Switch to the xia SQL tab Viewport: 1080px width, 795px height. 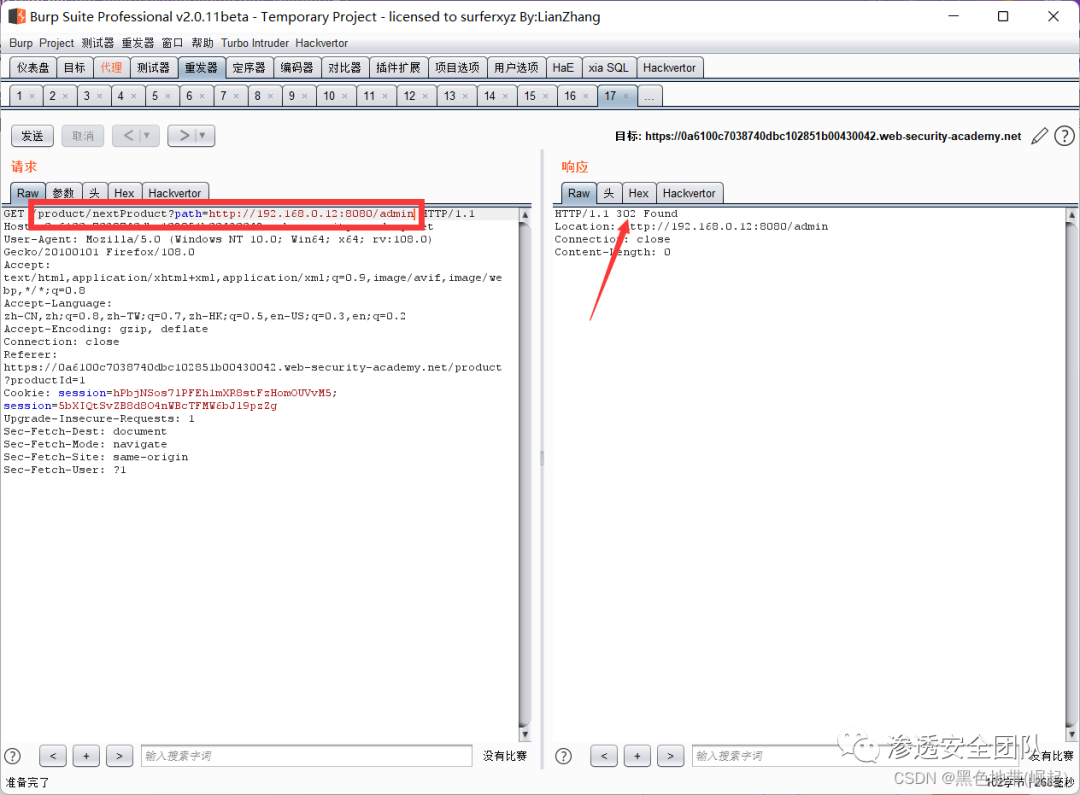tap(608, 68)
